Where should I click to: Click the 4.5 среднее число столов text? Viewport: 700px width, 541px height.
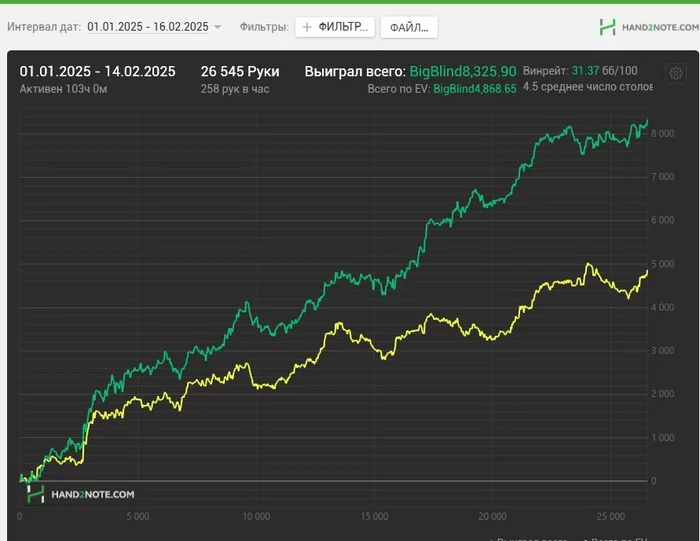[588, 87]
